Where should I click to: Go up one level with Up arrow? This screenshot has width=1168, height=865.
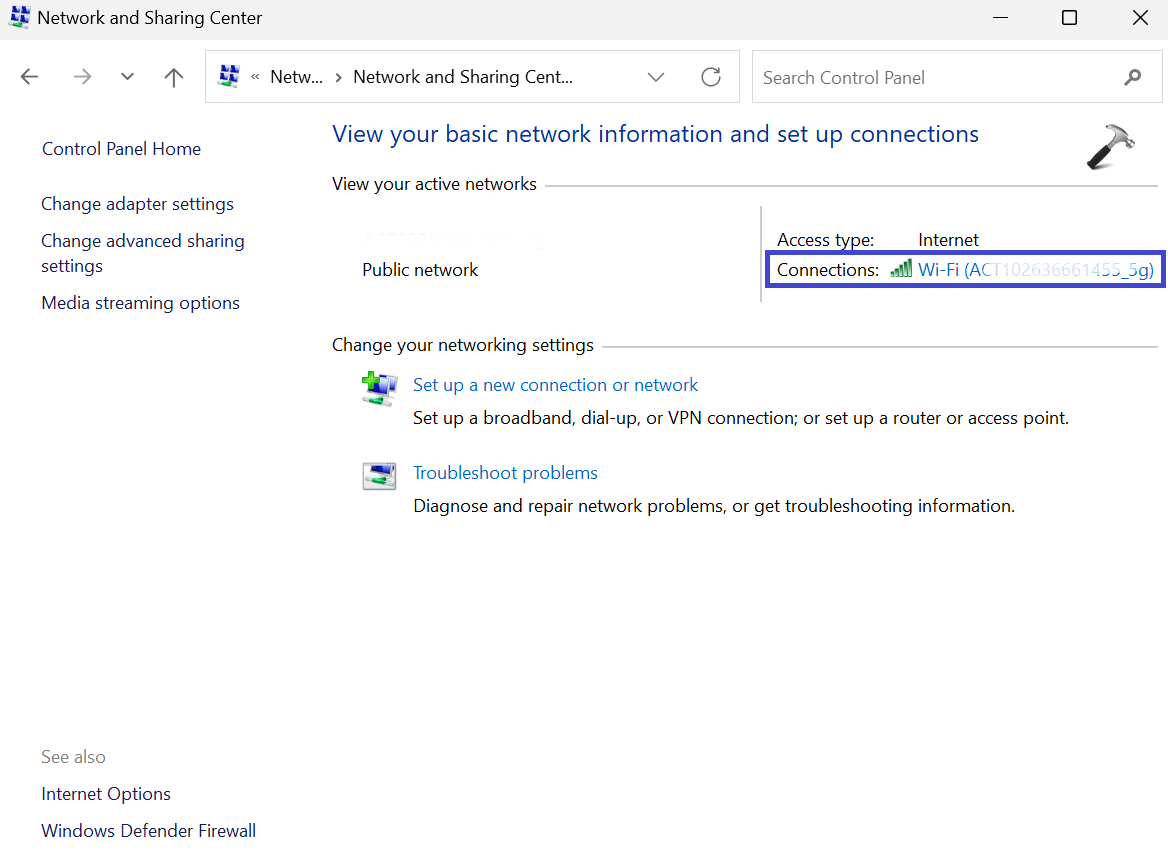point(174,77)
